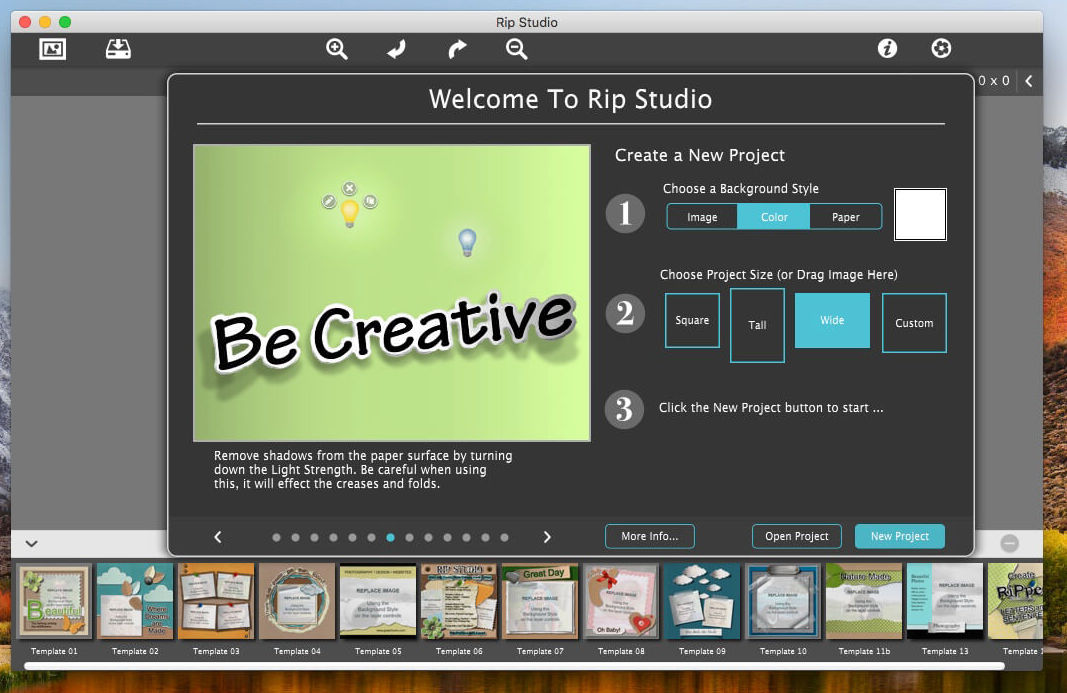Go to the next welcome slide

[x=547, y=537]
